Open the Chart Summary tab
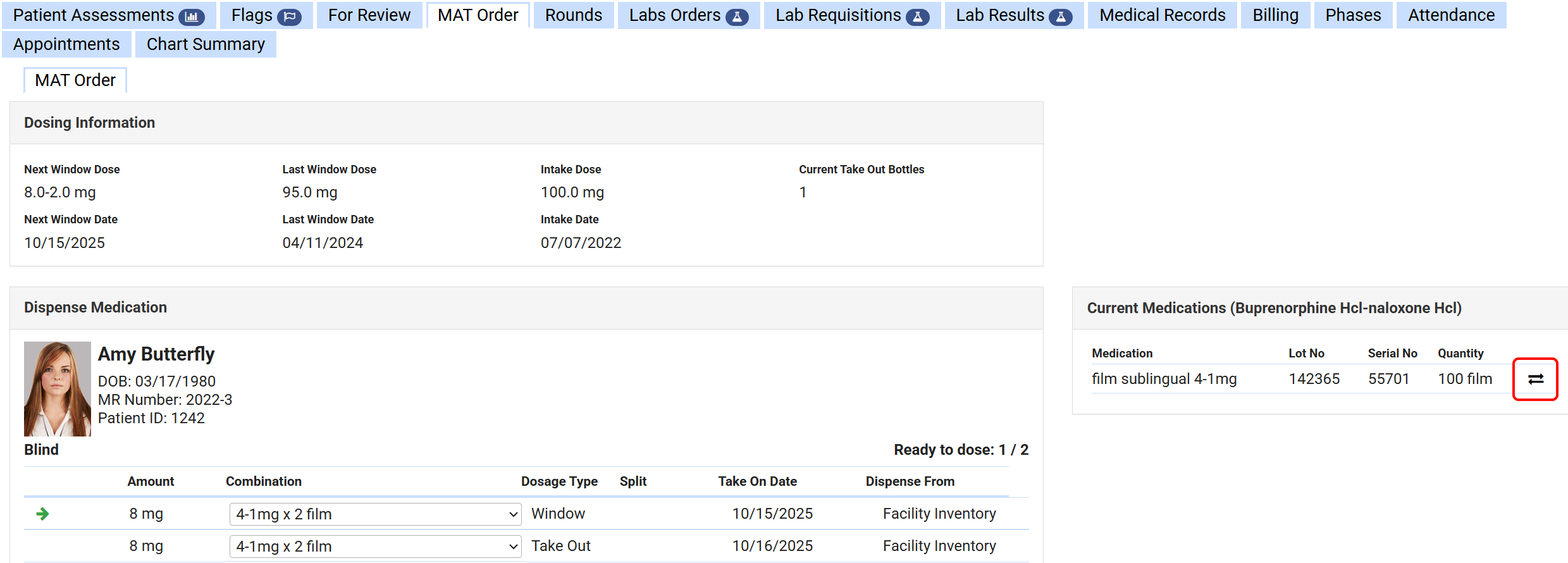Image resolution: width=1568 pixels, height=563 pixels. tap(206, 44)
